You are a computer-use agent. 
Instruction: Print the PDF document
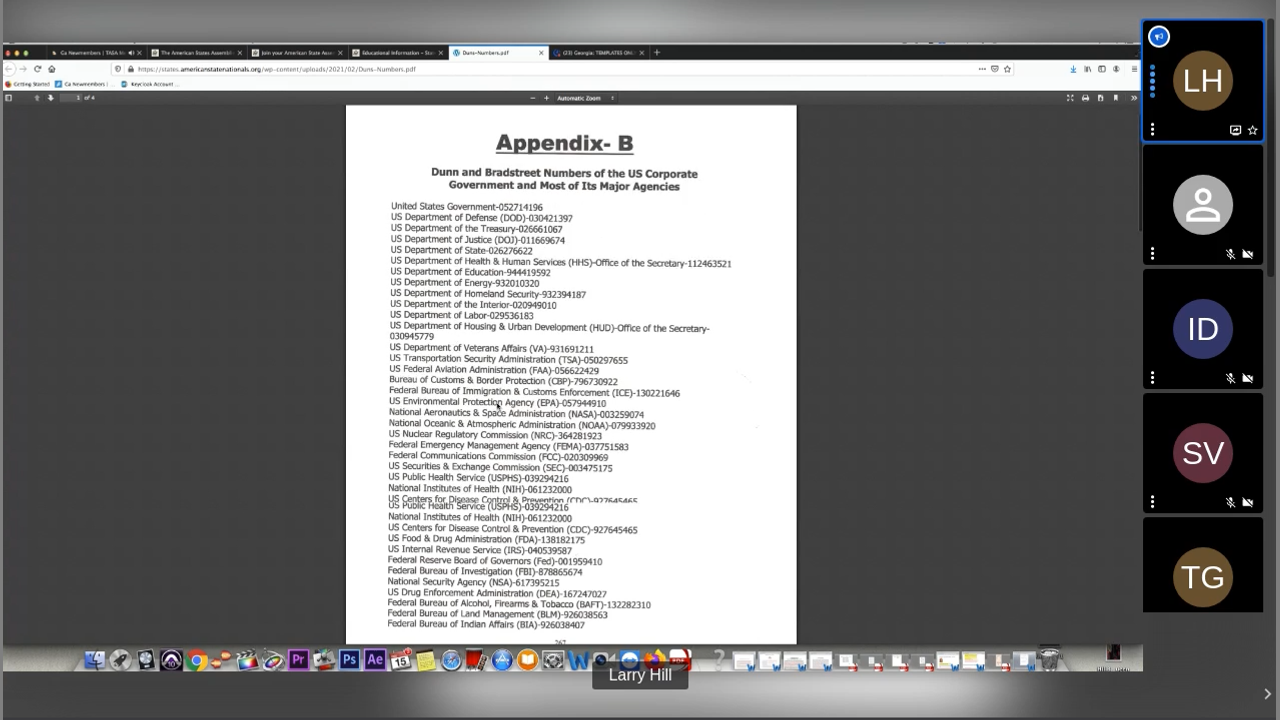click(x=1085, y=98)
